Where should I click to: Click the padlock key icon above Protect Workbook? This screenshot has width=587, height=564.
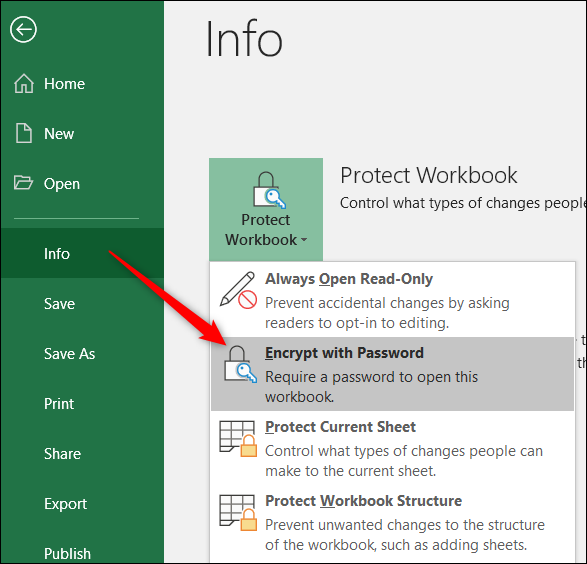269,190
